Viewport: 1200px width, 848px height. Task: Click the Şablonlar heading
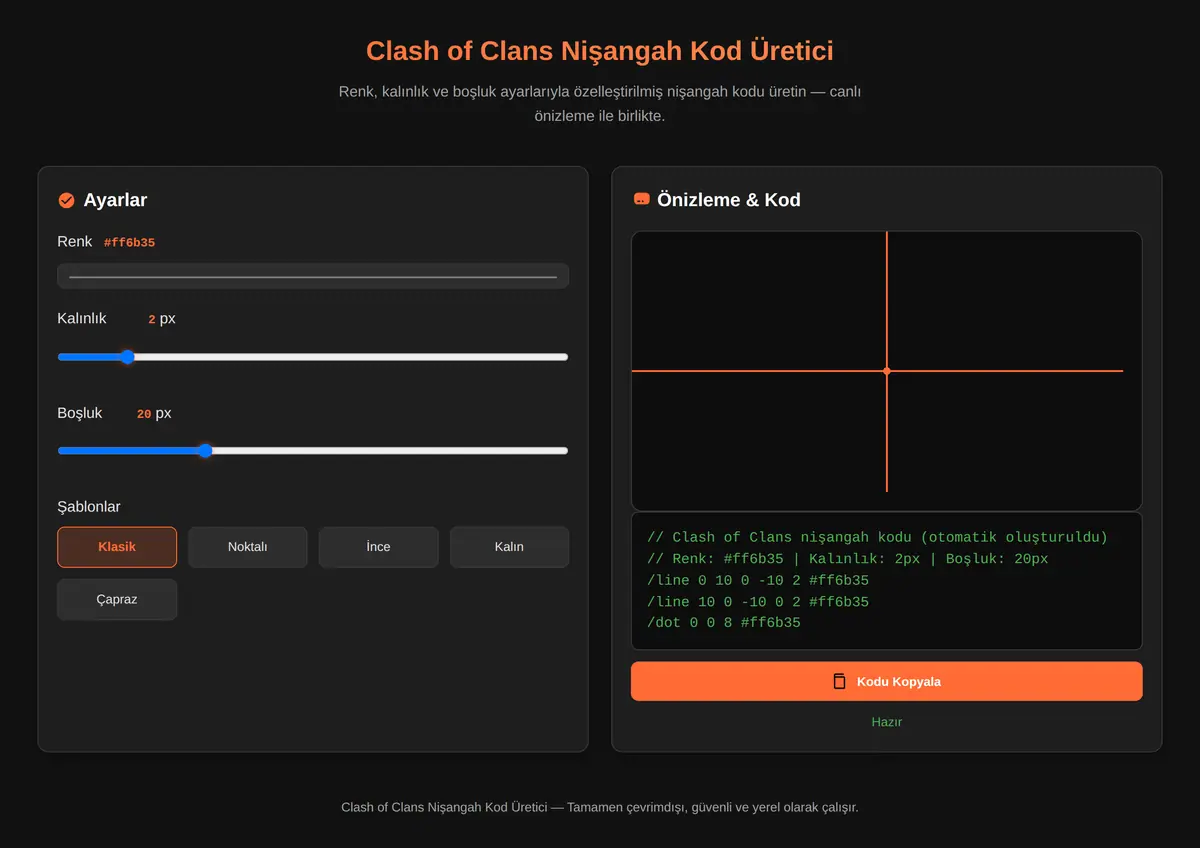(89, 507)
